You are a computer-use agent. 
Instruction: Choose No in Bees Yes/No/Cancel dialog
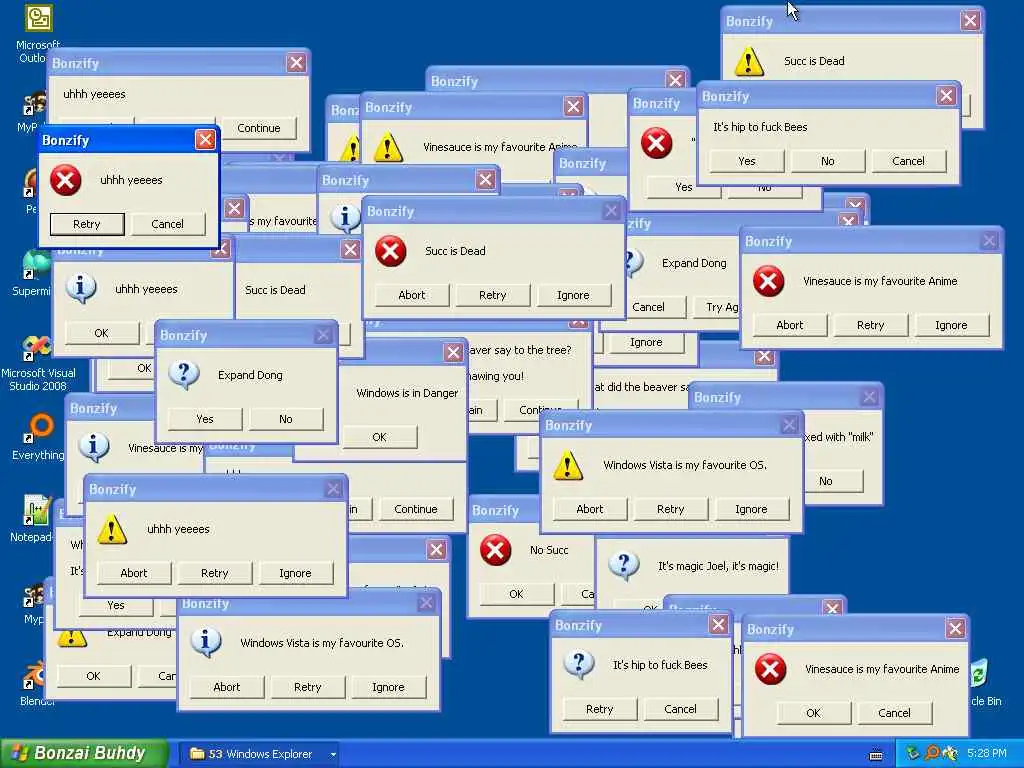(827, 161)
